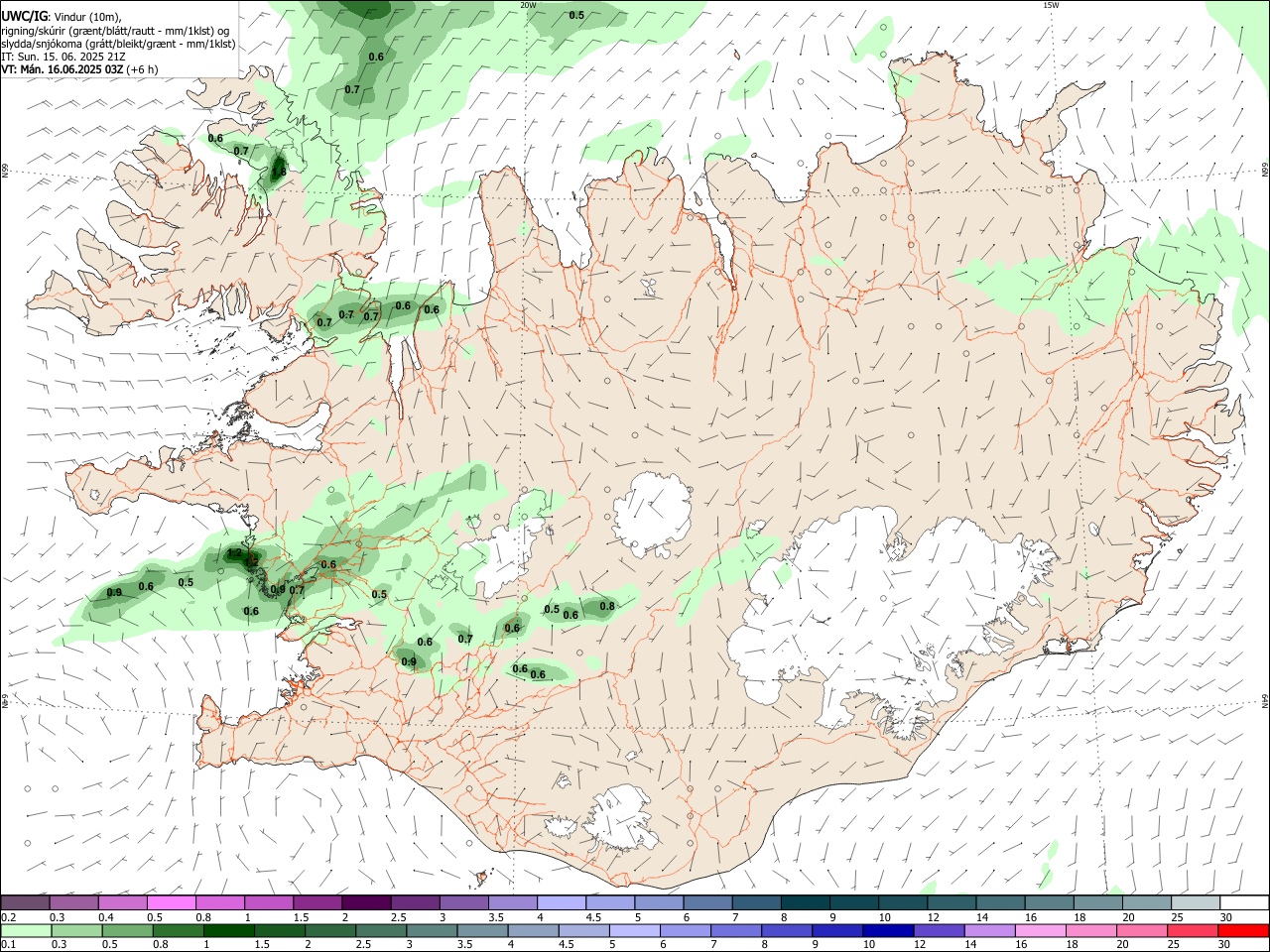Click the 'UWC/IG: Vindur (10m),' title line

[x=62, y=17]
